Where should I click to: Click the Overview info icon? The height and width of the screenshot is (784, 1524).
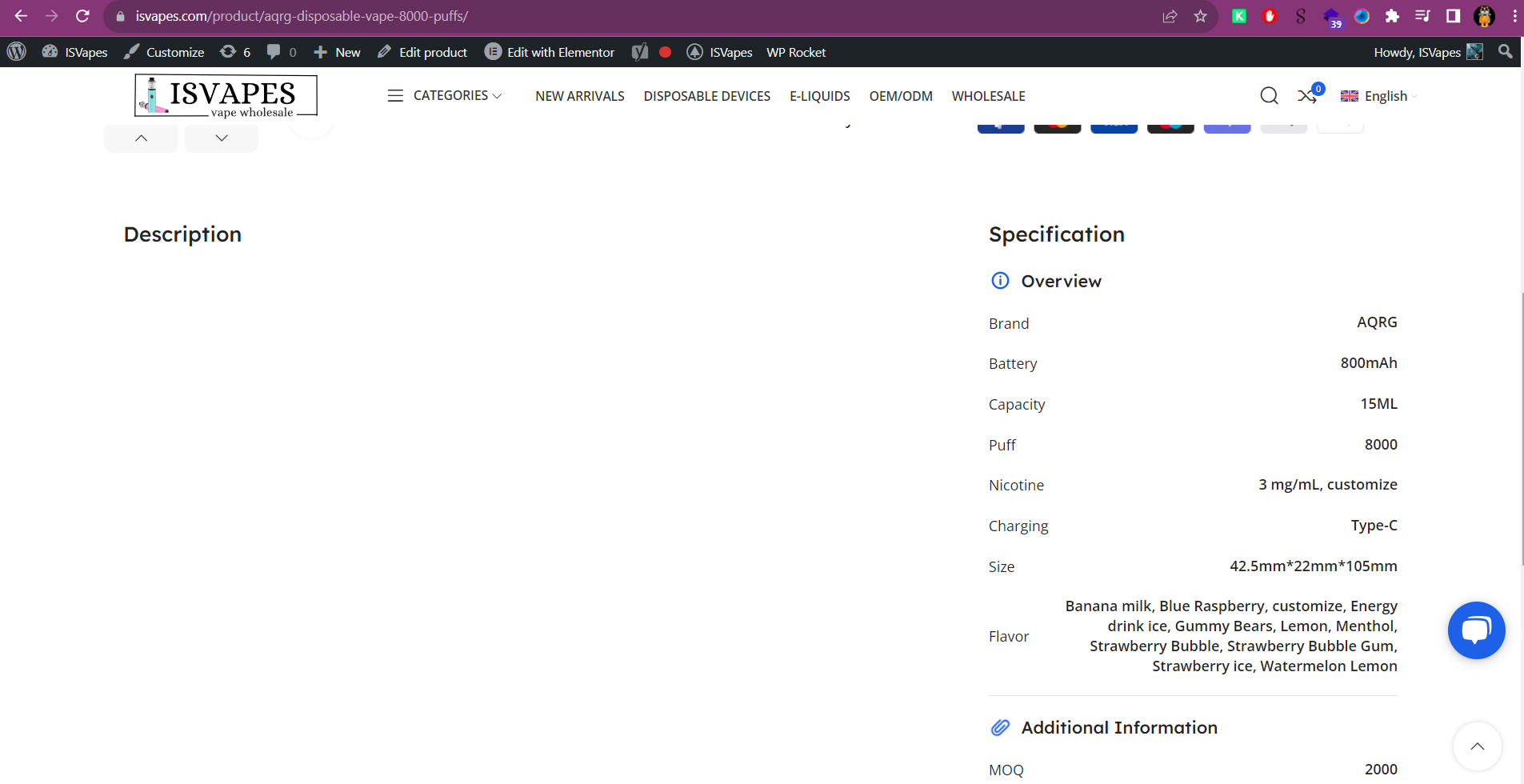click(x=1000, y=280)
